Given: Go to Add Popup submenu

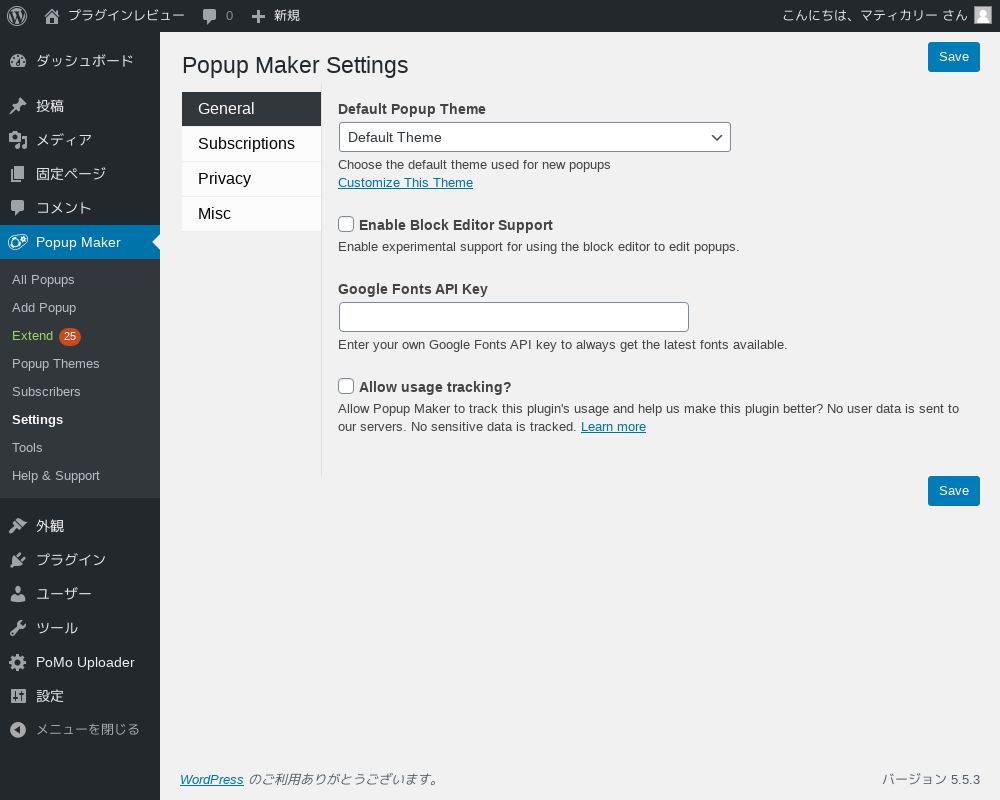Looking at the screenshot, I should tap(44, 307).
